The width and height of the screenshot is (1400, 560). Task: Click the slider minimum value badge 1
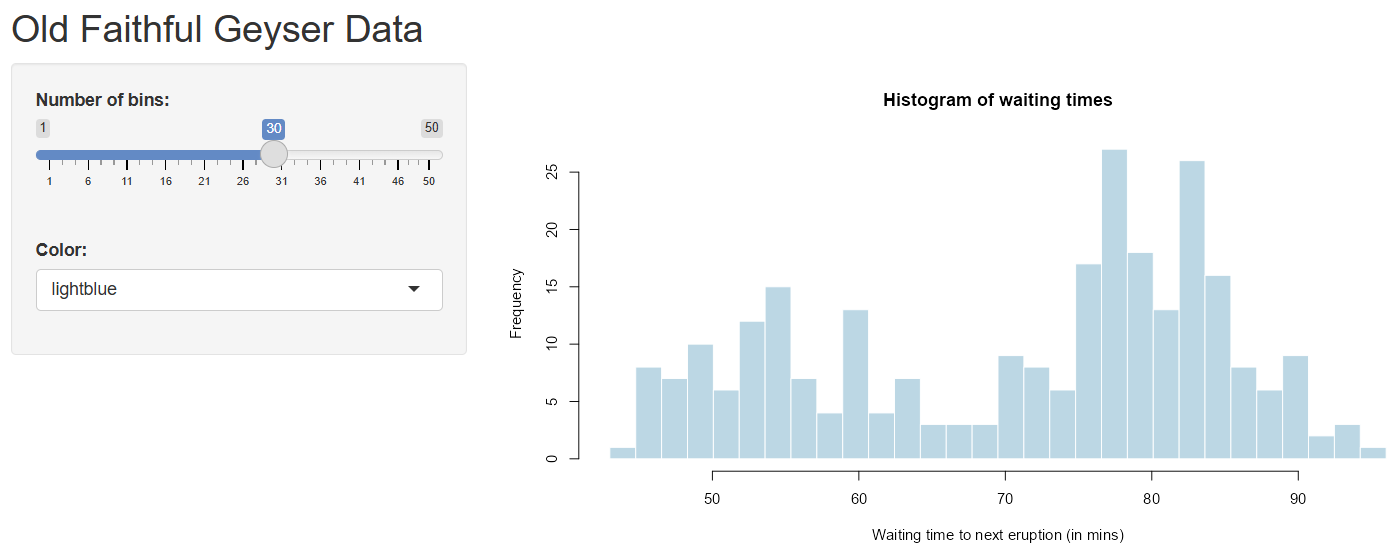pyautogui.click(x=43, y=128)
